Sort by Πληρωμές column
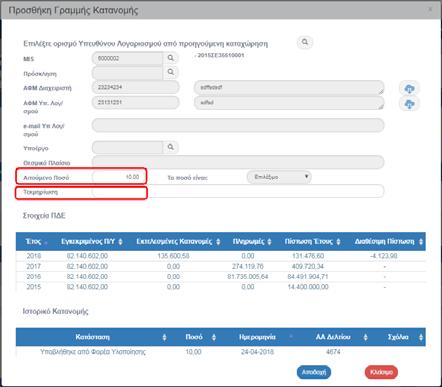Screen dimensions: 442x387 point(252,241)
